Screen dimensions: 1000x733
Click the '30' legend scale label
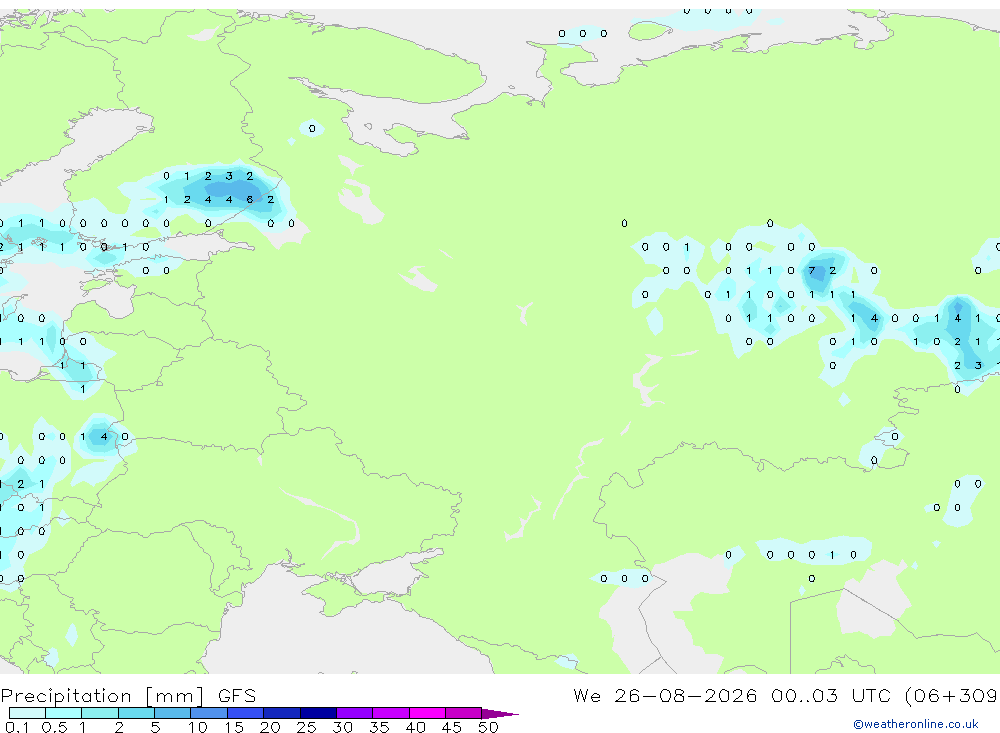[x=342, y=727]
